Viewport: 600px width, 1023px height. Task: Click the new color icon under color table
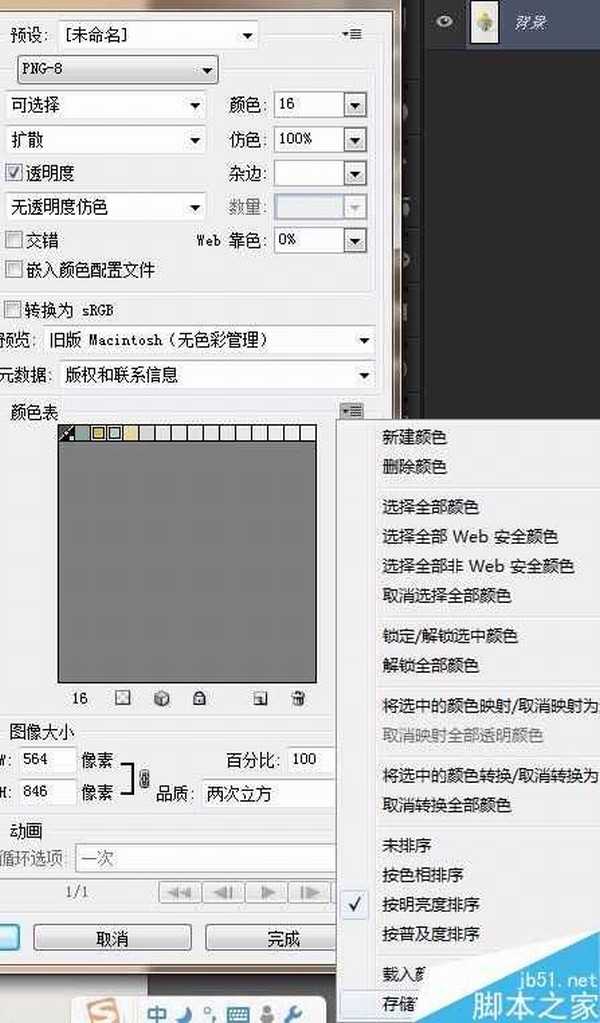coord(260,699)
